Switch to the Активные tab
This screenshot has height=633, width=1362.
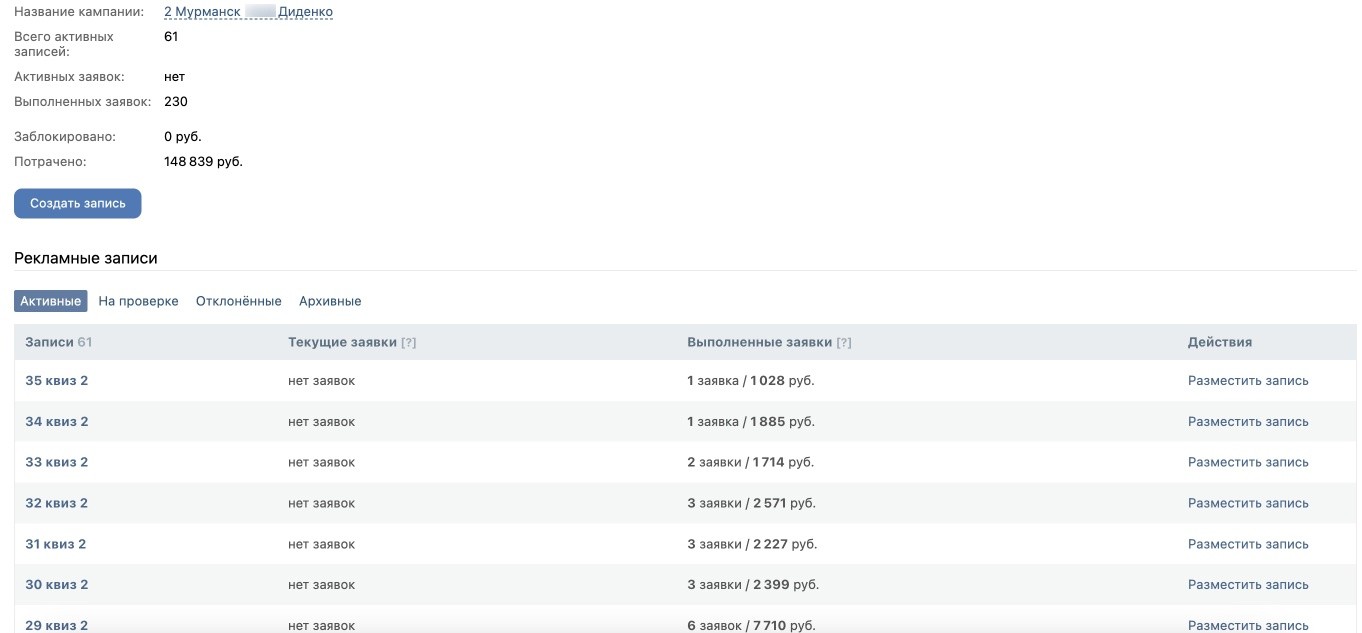51,301
